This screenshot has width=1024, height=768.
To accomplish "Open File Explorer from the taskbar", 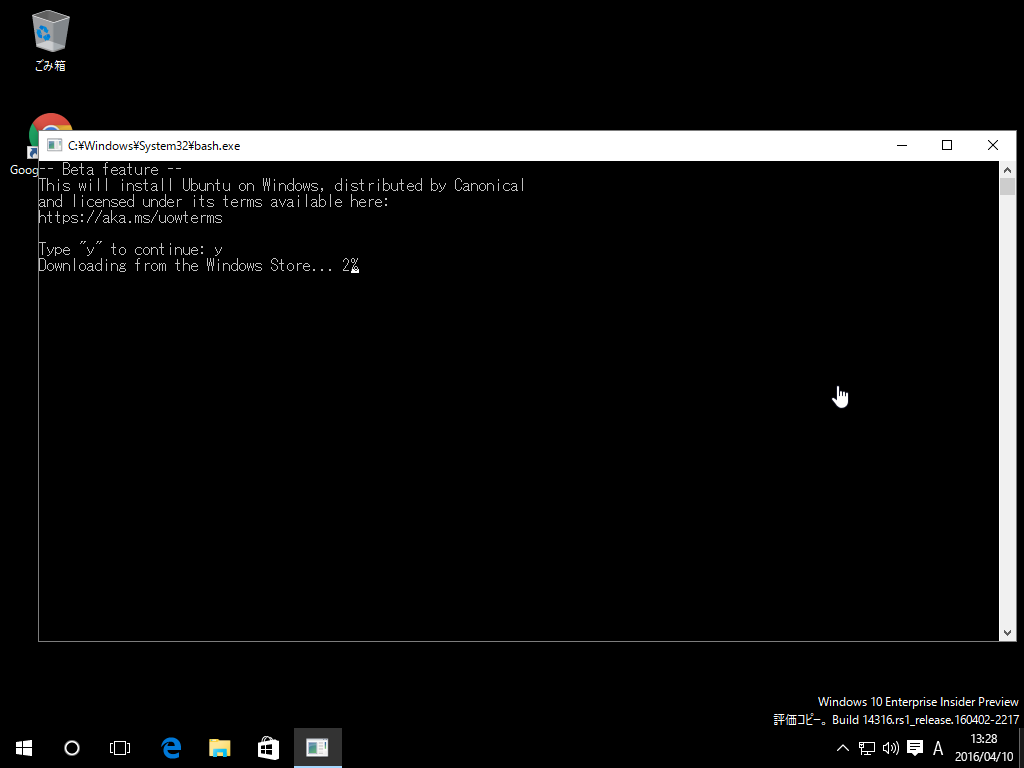I will (x=219, y=748).
